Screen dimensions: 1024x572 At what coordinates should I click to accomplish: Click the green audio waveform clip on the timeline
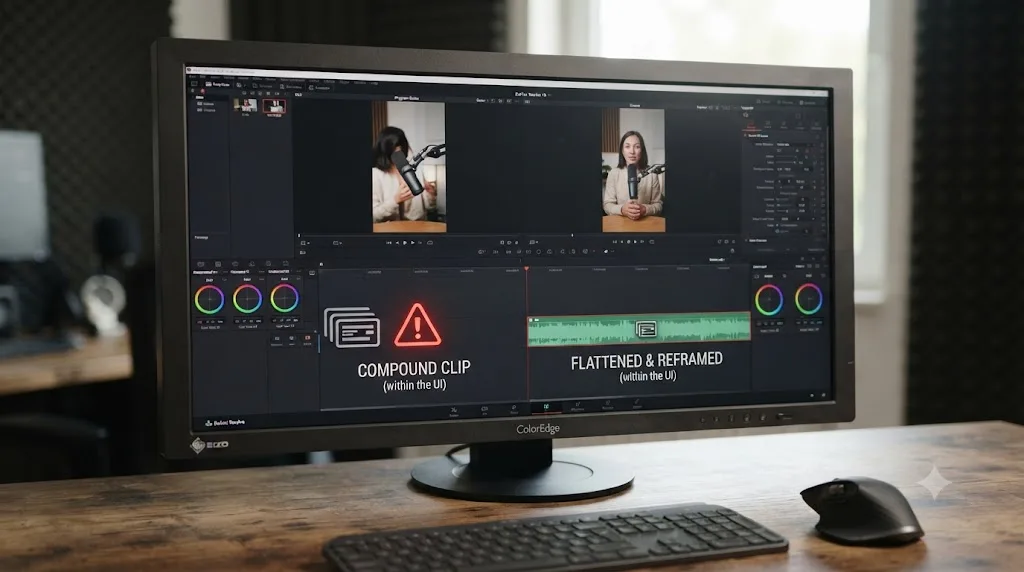point(639,327)
